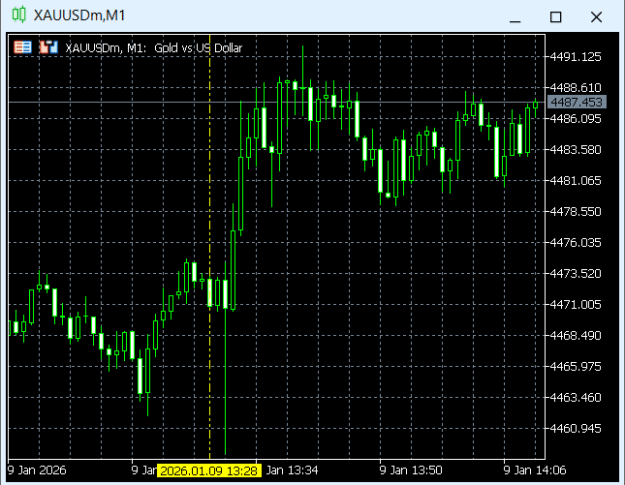Image resolution: width=625 pixels, height=485 pixels.
Task: Click price scale value 4471.005
Action: (576, 305)
